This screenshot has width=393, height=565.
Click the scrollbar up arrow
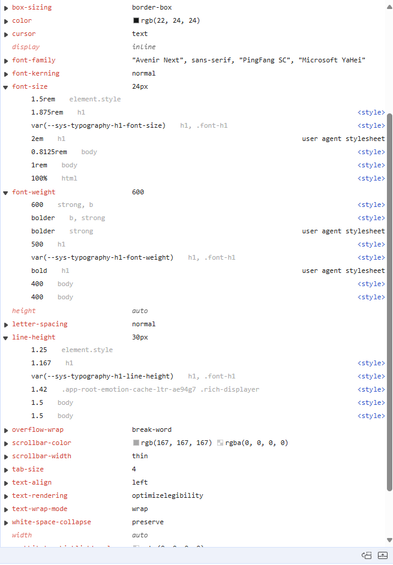point(389,7)
